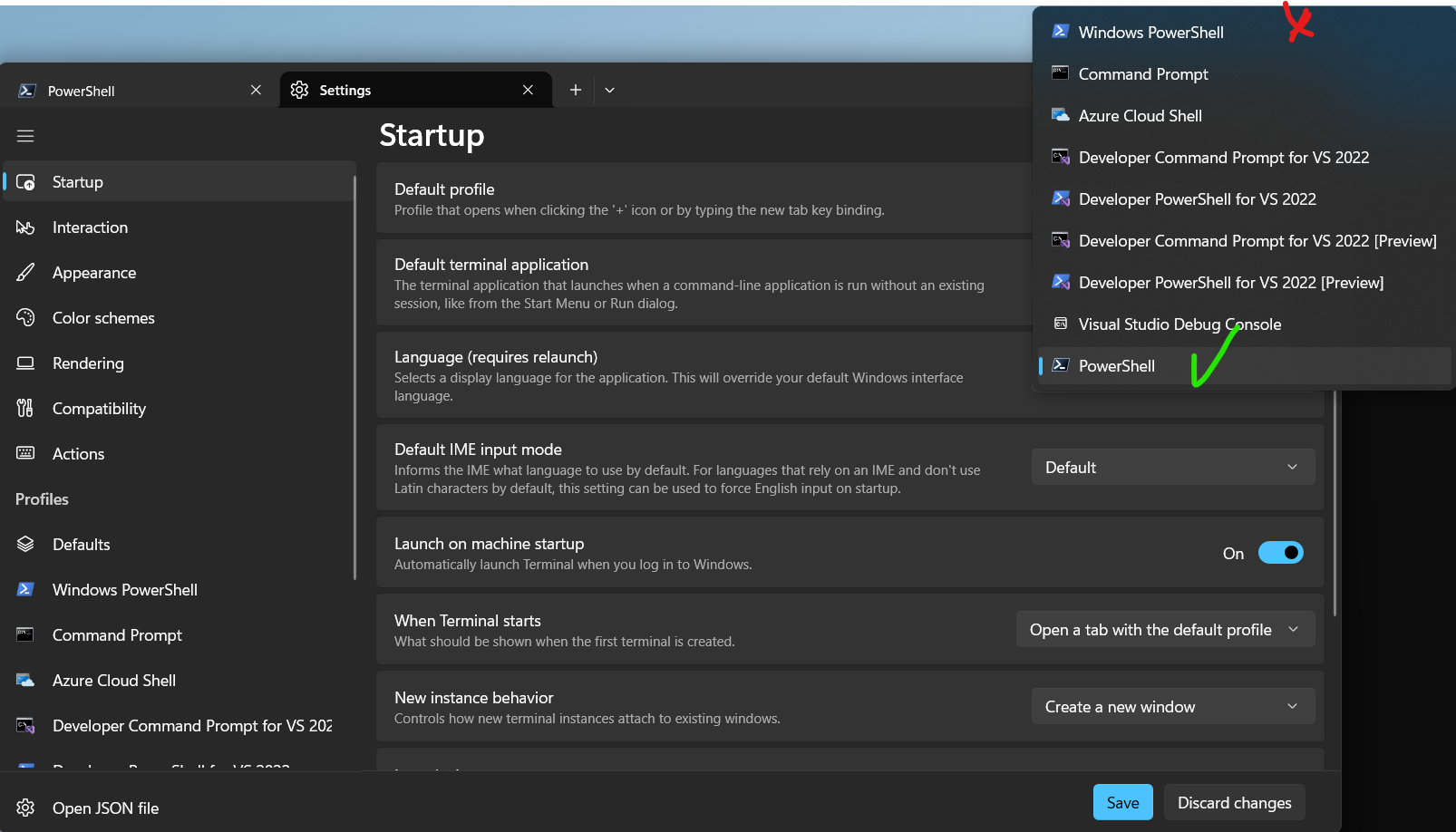The width and height of the screenshot is (1456, 832).
Task: Expand Default IME input mode dropdown
Action: (1172, 468)
